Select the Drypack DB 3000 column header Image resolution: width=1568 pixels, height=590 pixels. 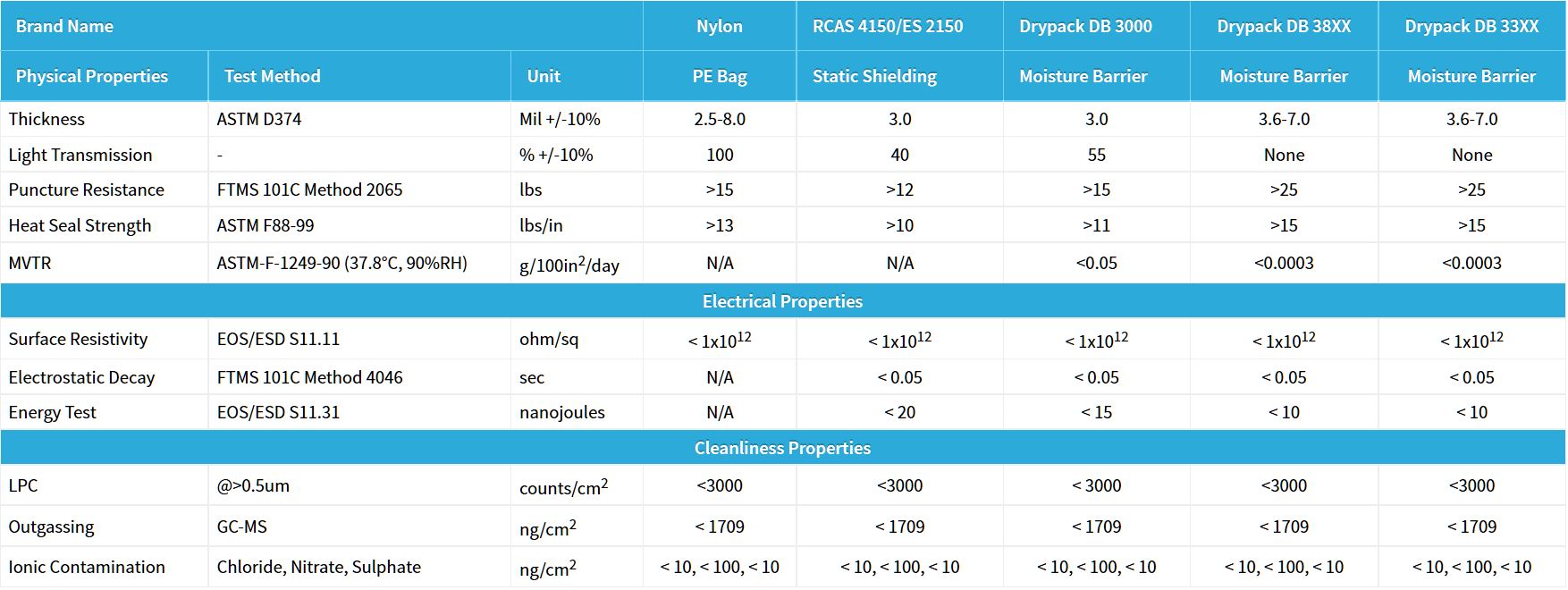click(x=1085, y=26)
